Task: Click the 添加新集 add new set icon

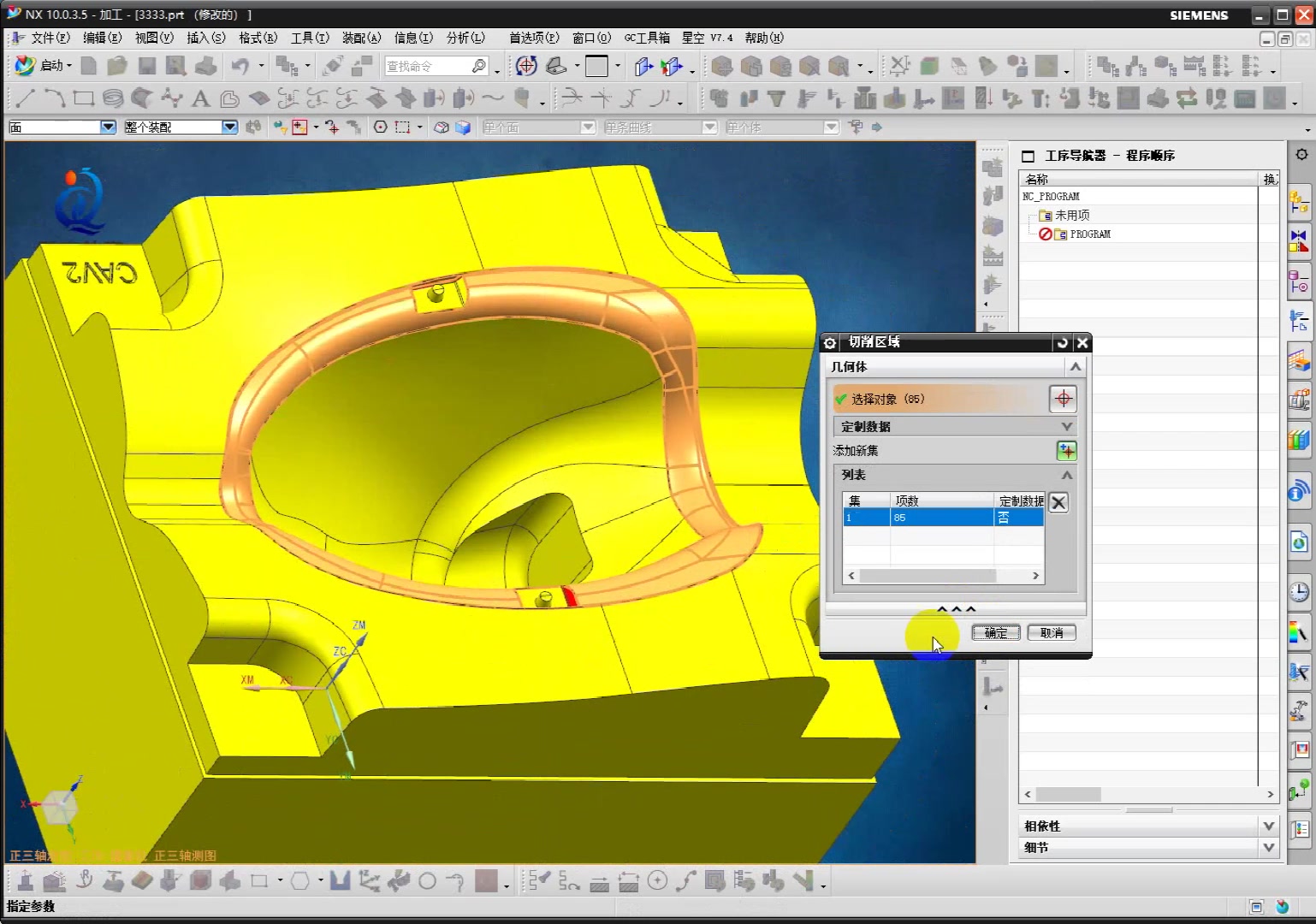Action: [x=1066, y=451]
